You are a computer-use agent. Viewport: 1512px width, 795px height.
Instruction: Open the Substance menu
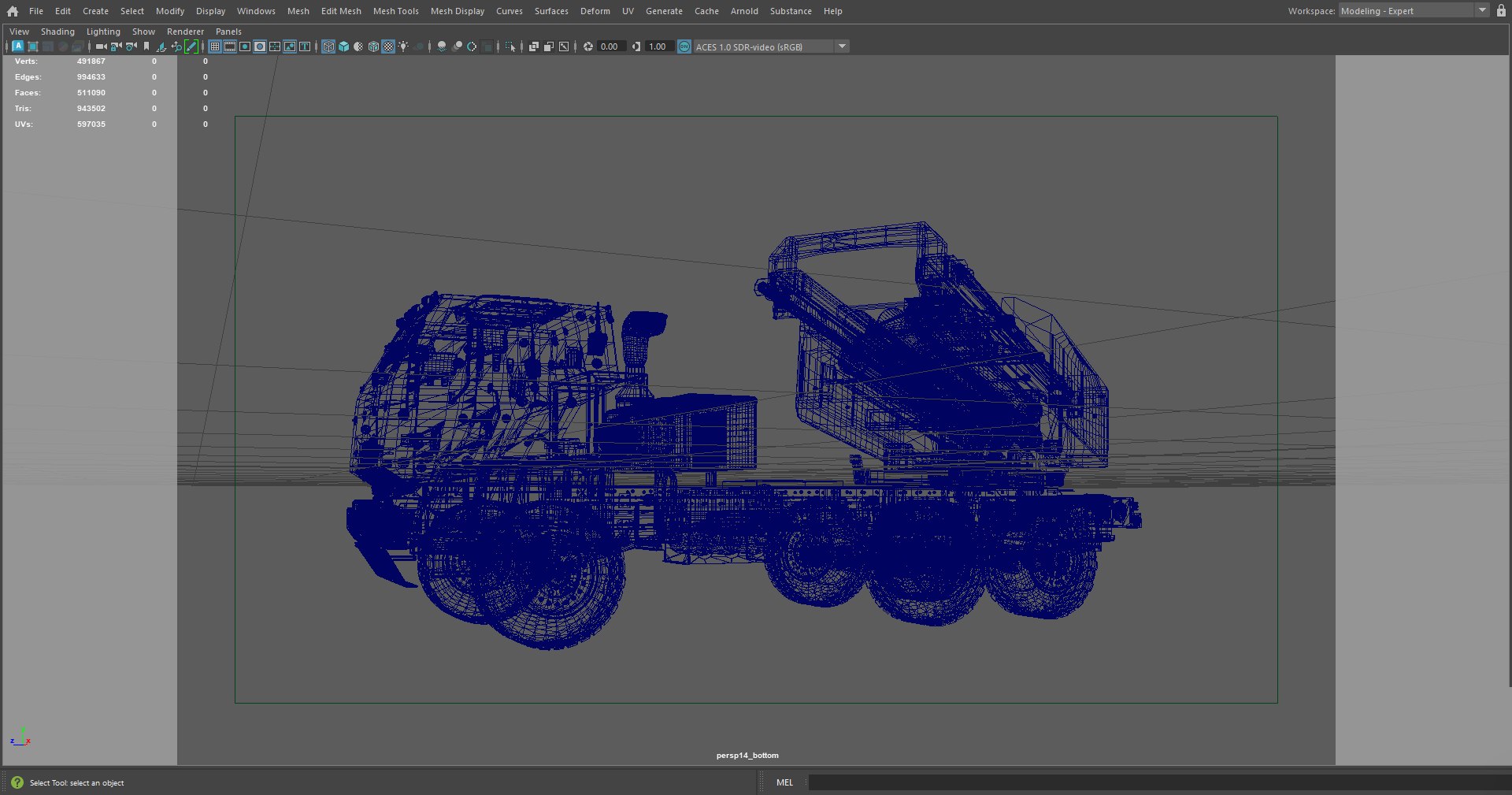coord(791,11)
